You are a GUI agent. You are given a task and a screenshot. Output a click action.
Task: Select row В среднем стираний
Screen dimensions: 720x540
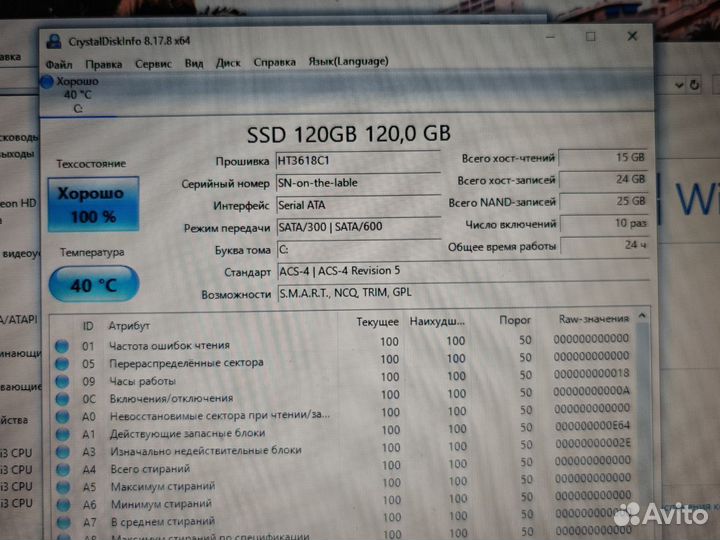tap(344, 518)
